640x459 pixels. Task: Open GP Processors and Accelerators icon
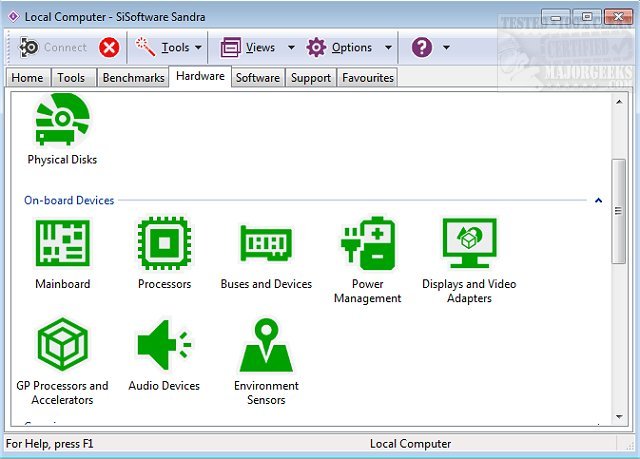tap(62, 344)
